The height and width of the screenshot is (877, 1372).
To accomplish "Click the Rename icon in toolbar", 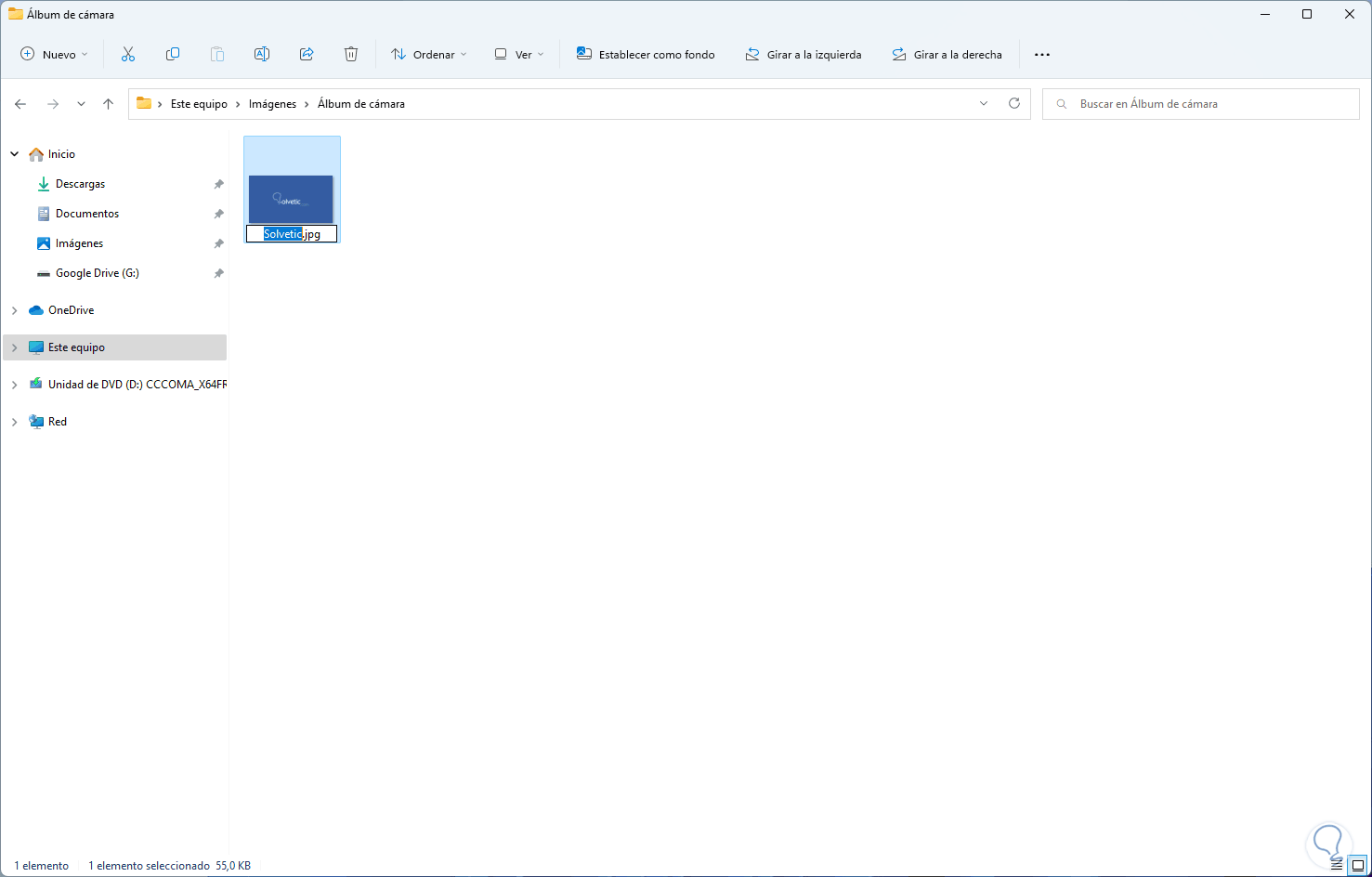I will [x=262, y=55].
